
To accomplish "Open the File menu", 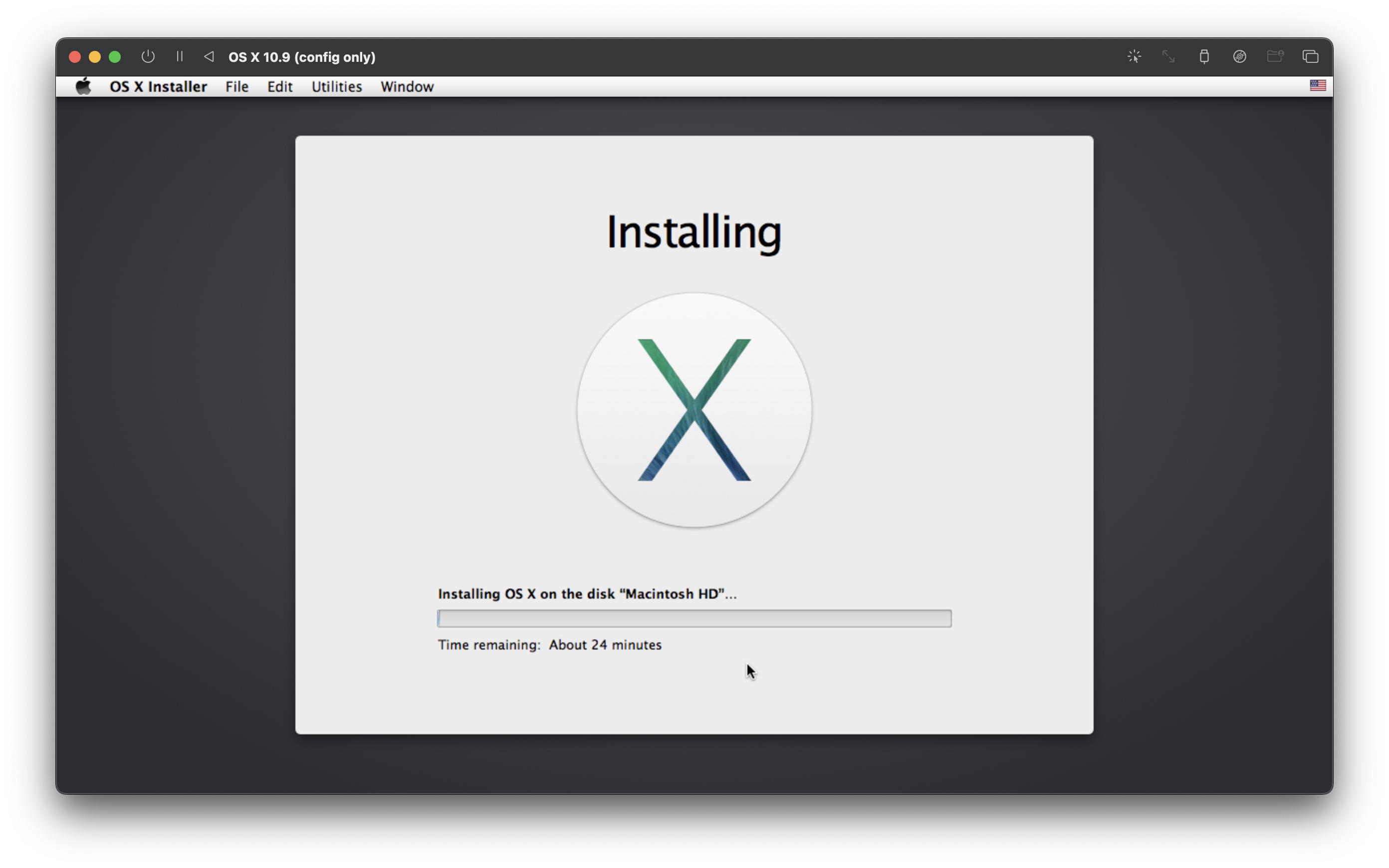I will [236, 87].
